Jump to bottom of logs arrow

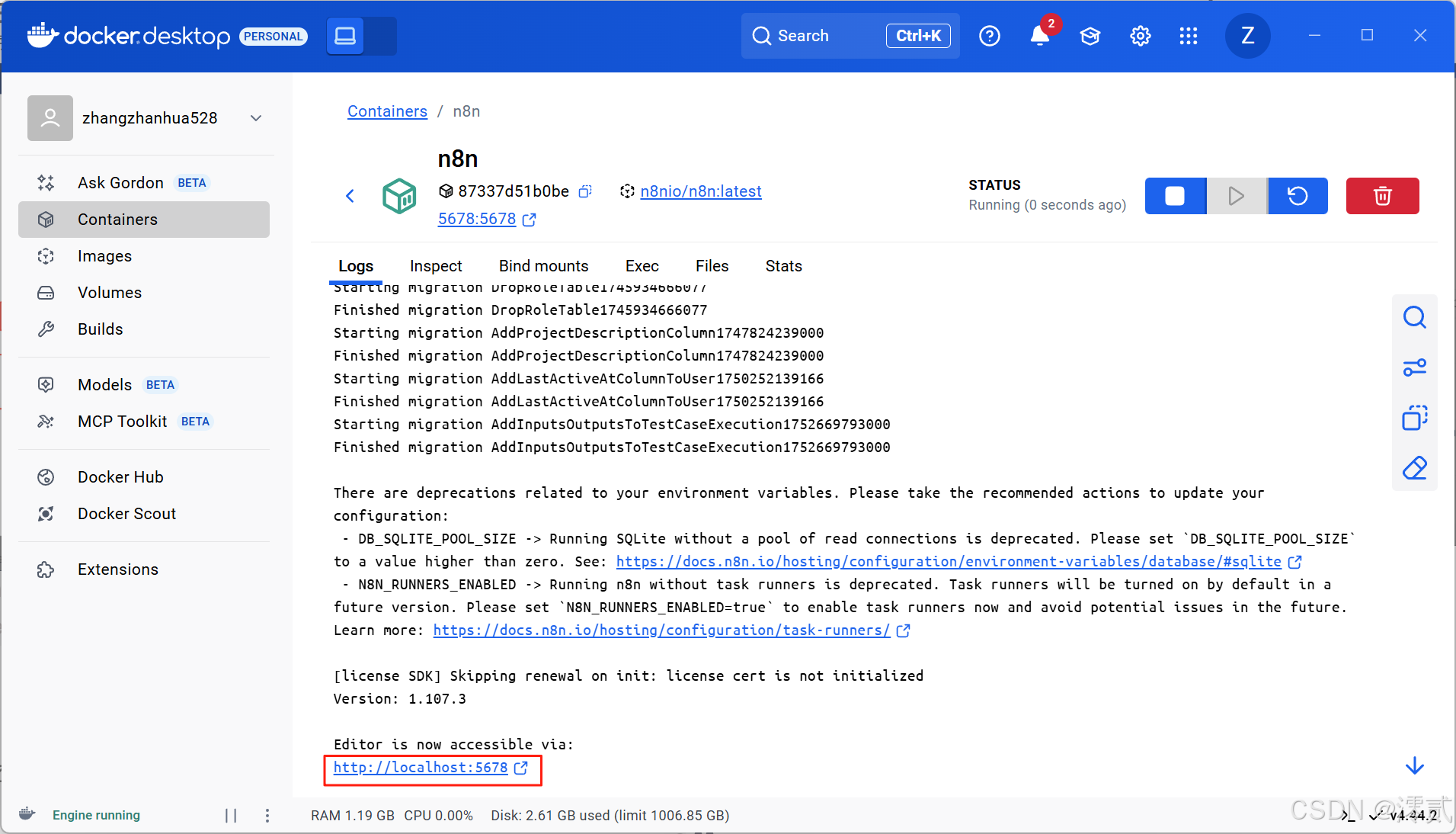(1414, 765)
